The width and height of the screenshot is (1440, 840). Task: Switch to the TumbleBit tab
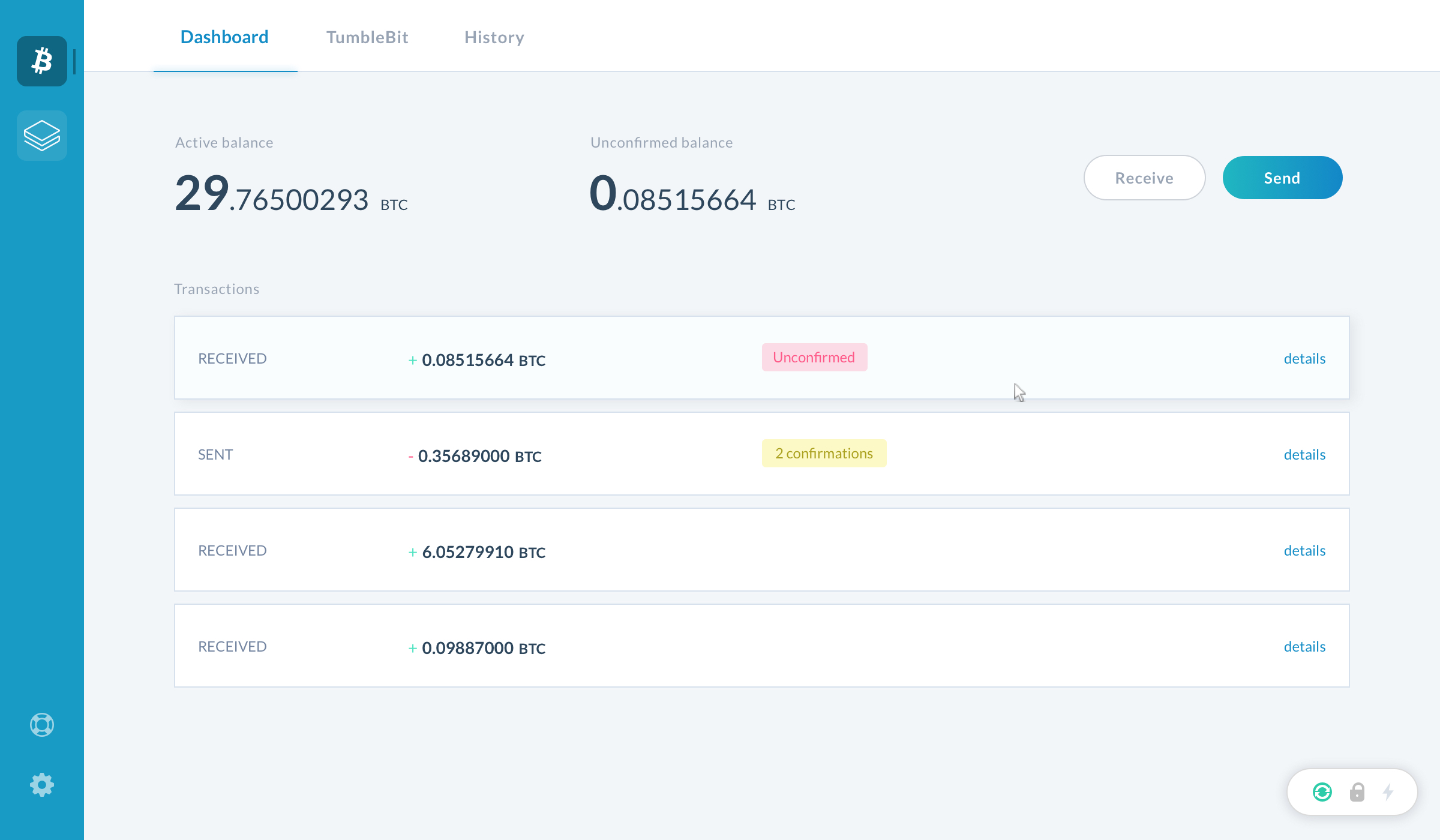tap(367, 37)
